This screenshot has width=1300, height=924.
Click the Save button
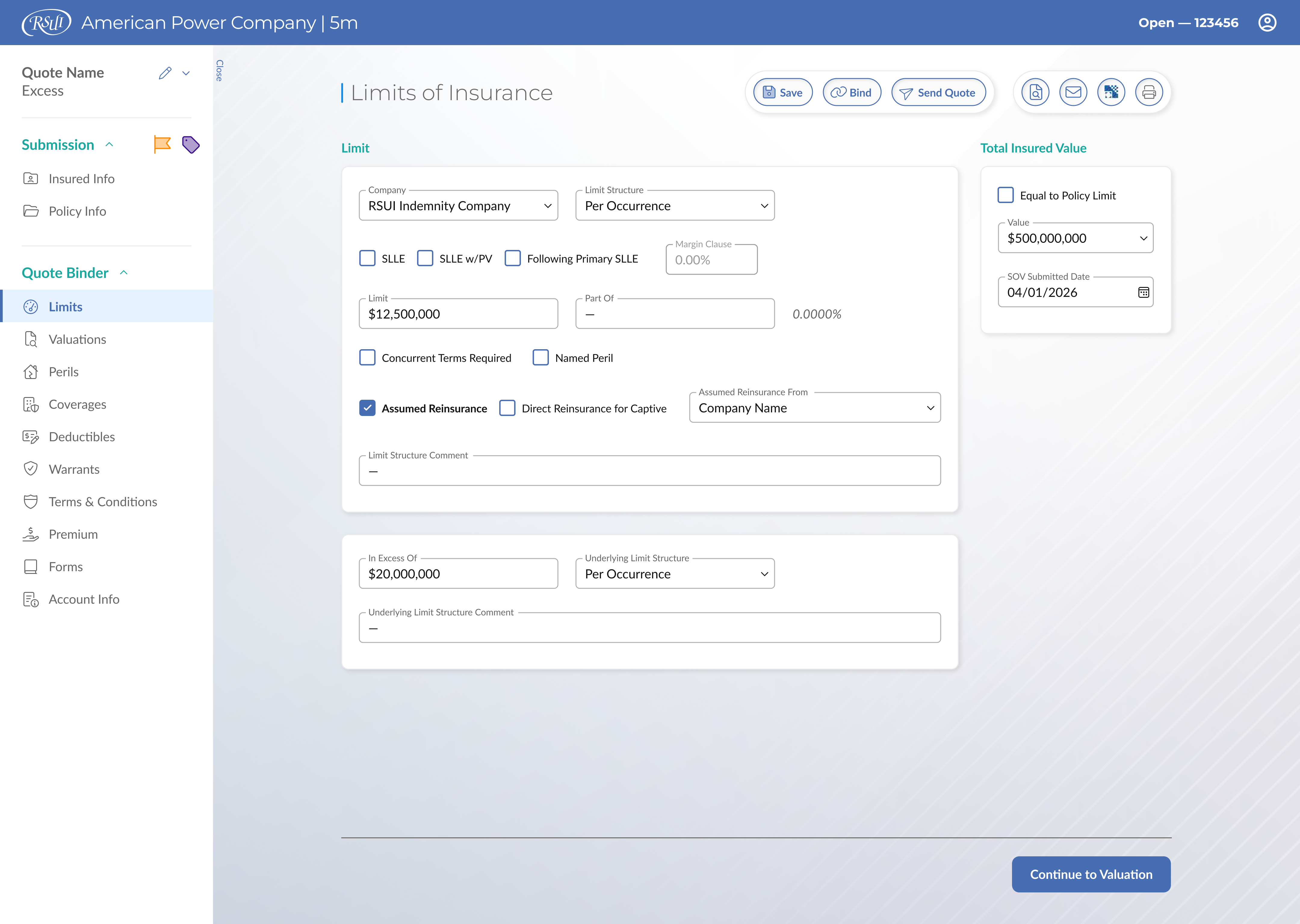point(783,92)
